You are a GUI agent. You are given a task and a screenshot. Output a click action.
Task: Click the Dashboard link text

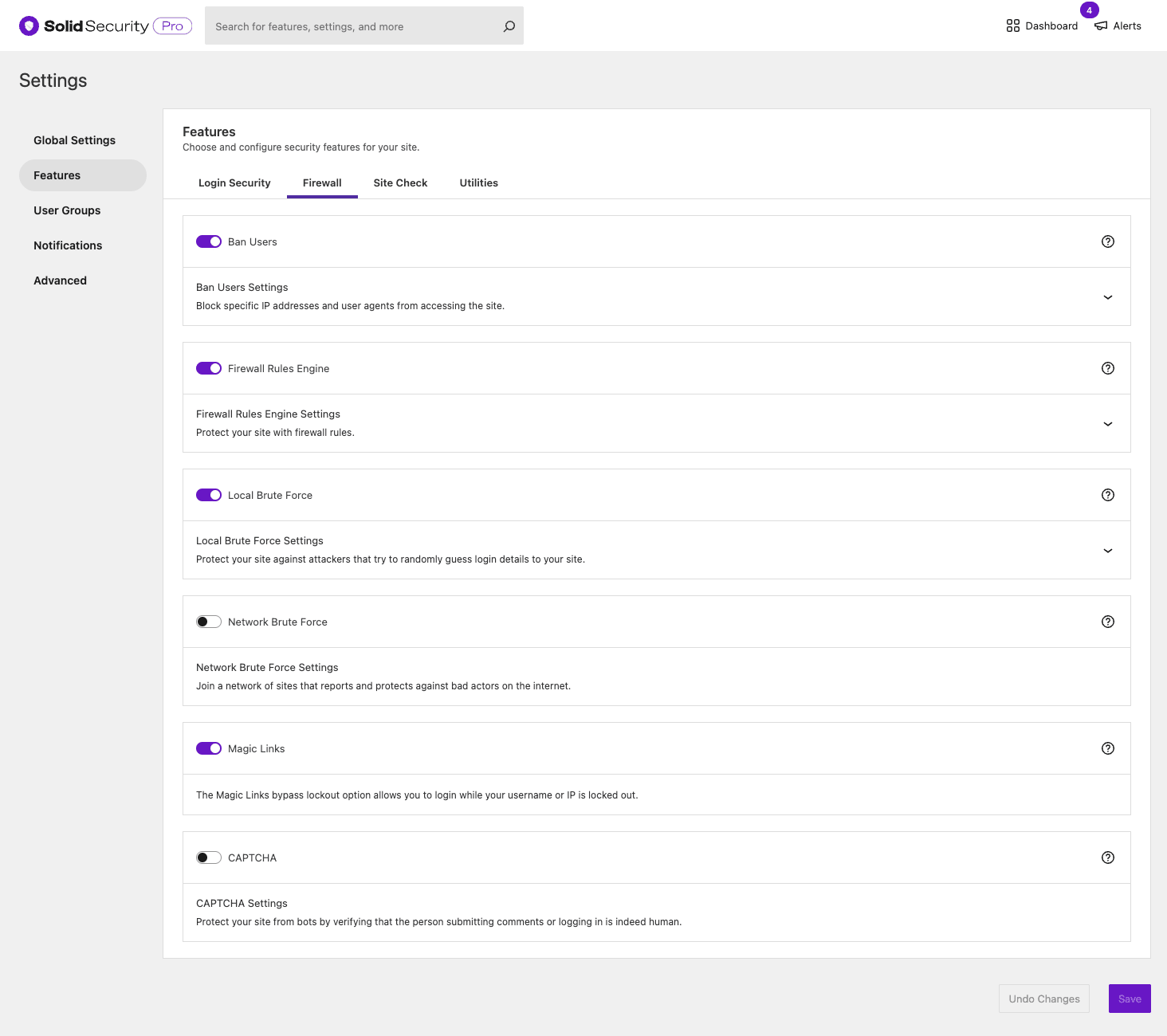click(1051, 26)
